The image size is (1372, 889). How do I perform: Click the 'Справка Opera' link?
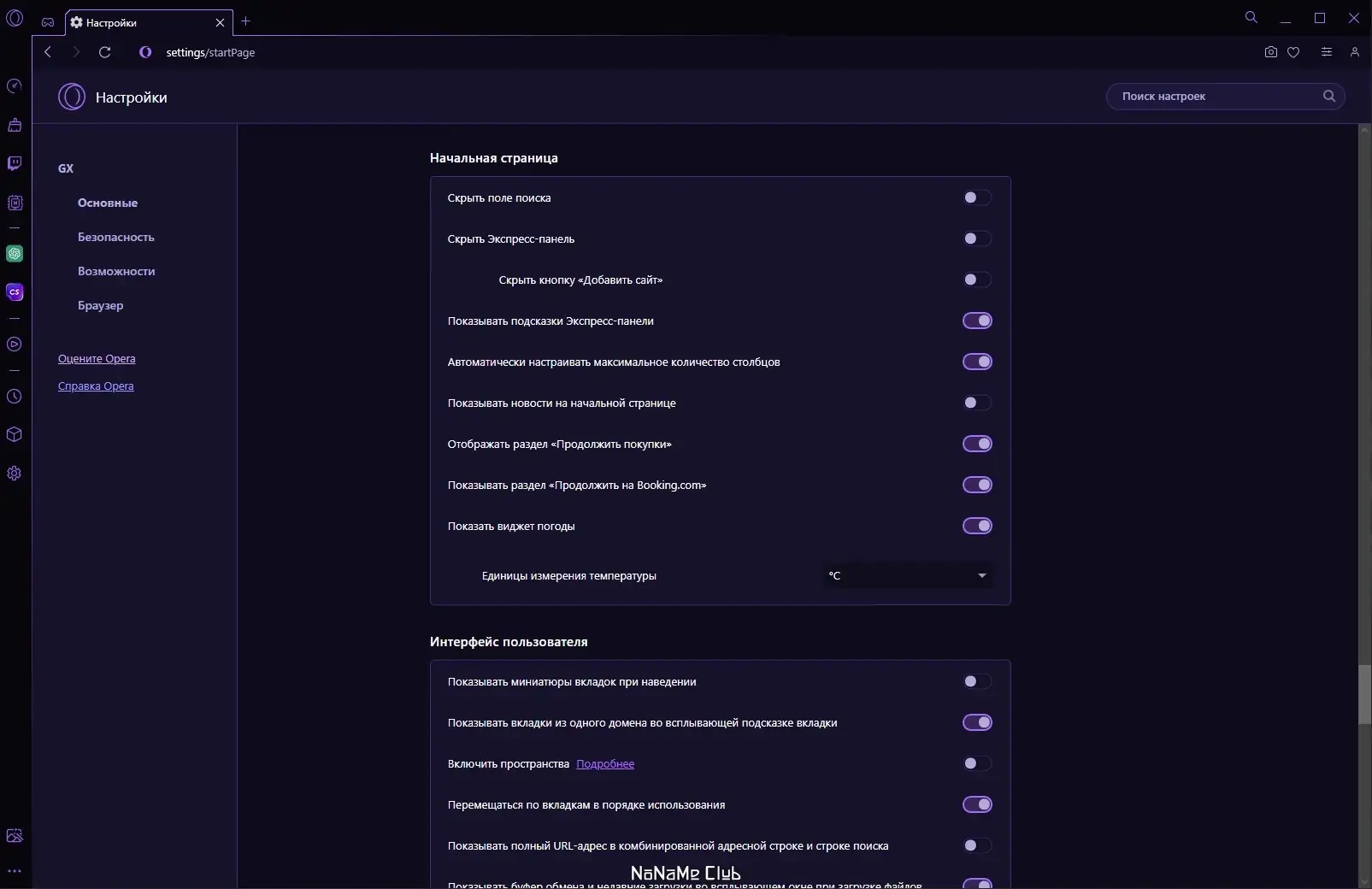click(x=96, y=386)
